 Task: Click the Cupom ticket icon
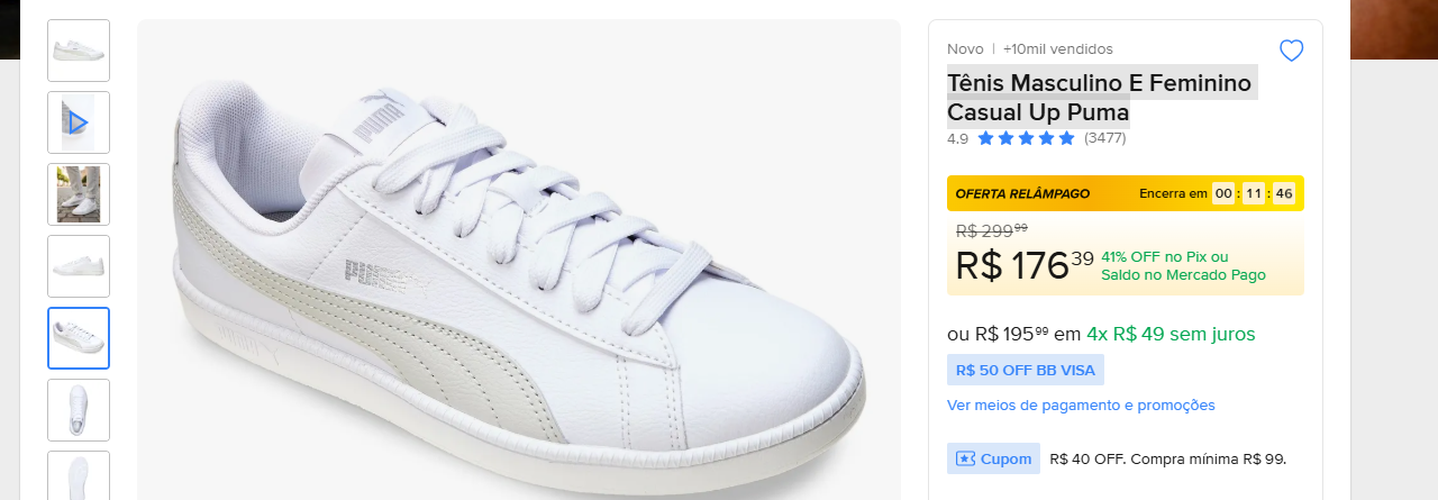[x=965, y=459]
